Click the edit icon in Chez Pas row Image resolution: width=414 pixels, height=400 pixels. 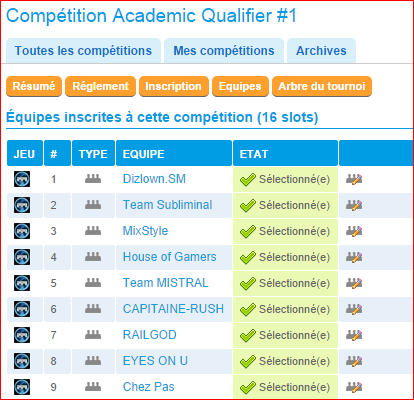(x=354, y=387)
